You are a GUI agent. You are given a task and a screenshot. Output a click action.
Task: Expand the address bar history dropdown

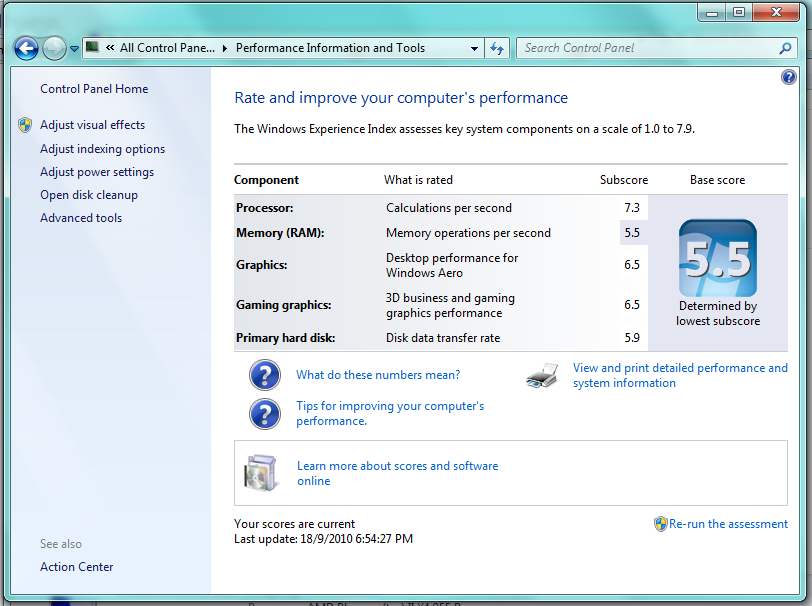coord(474,48)
